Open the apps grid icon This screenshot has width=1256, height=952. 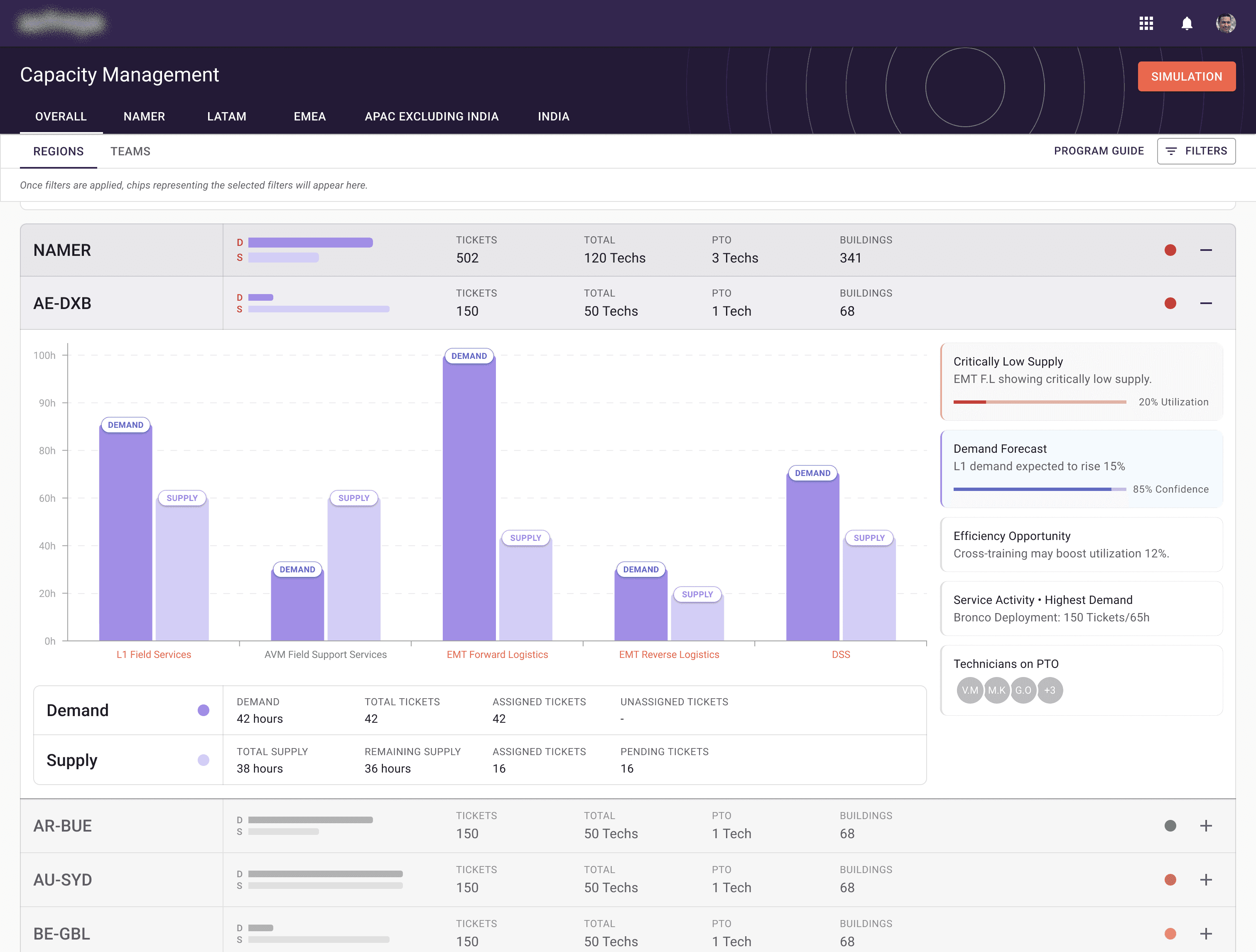[1146, 23]
